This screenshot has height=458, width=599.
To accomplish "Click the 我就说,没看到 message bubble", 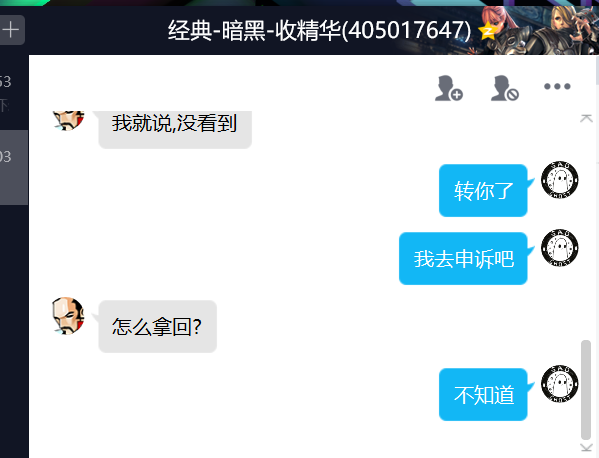I will point(175,129).
